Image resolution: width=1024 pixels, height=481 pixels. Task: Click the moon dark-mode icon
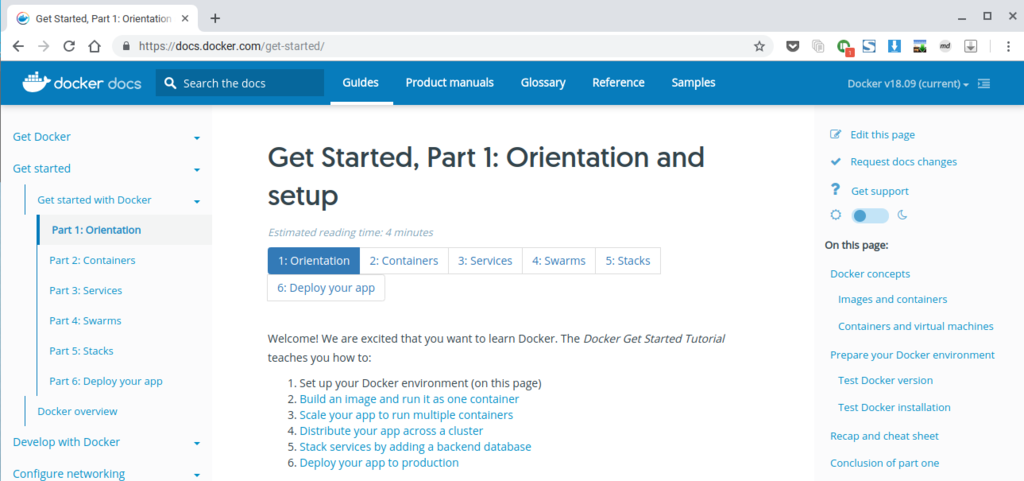[x=903, y=215]
